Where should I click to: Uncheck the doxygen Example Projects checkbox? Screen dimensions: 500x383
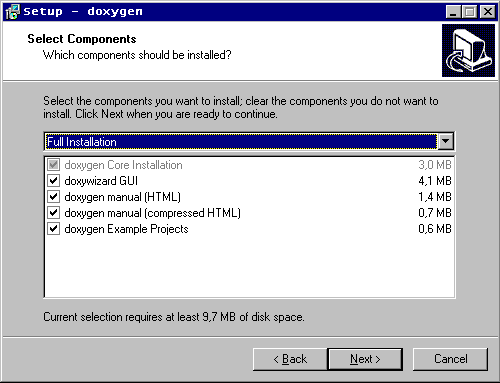(x=53, y=229)
